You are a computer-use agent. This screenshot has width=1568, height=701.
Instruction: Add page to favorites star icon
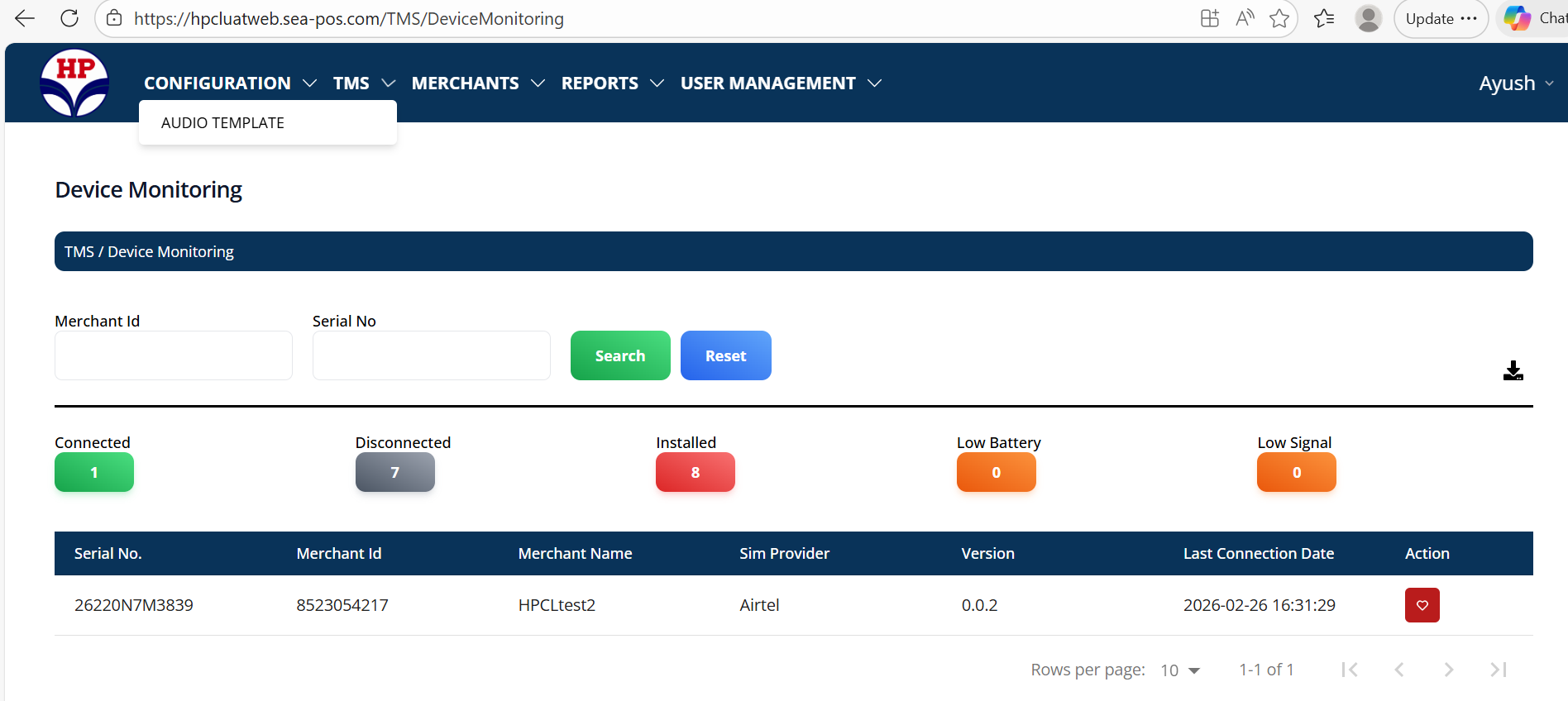tap(1279, 18)
